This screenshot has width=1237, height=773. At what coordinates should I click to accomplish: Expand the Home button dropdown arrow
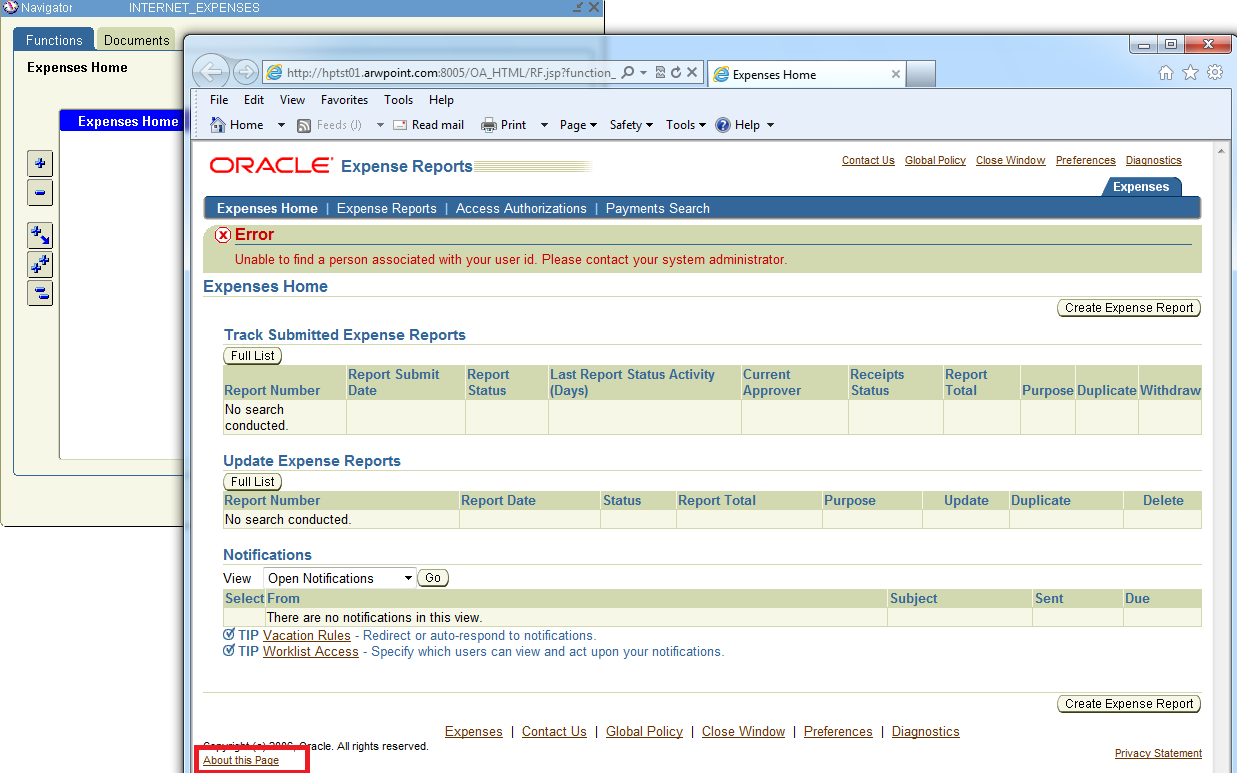click(x=281, y=125)
